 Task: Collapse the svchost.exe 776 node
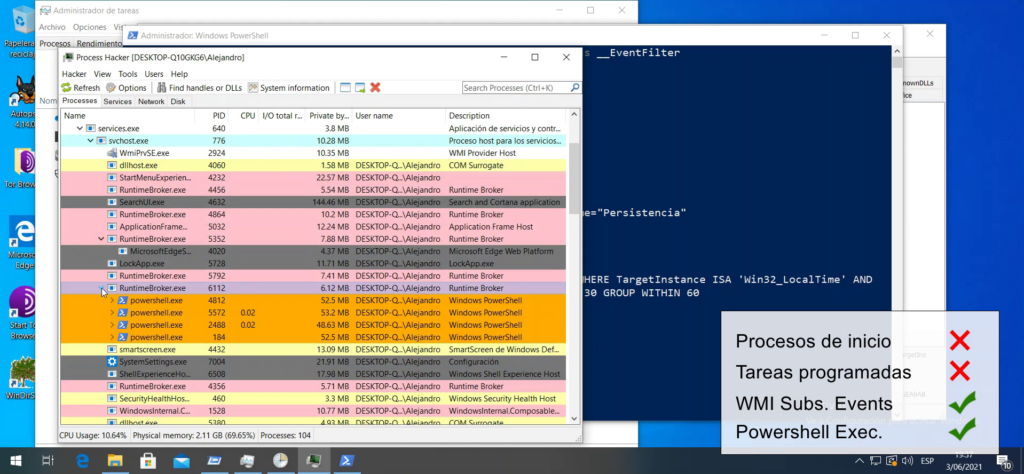coord(91,141)
